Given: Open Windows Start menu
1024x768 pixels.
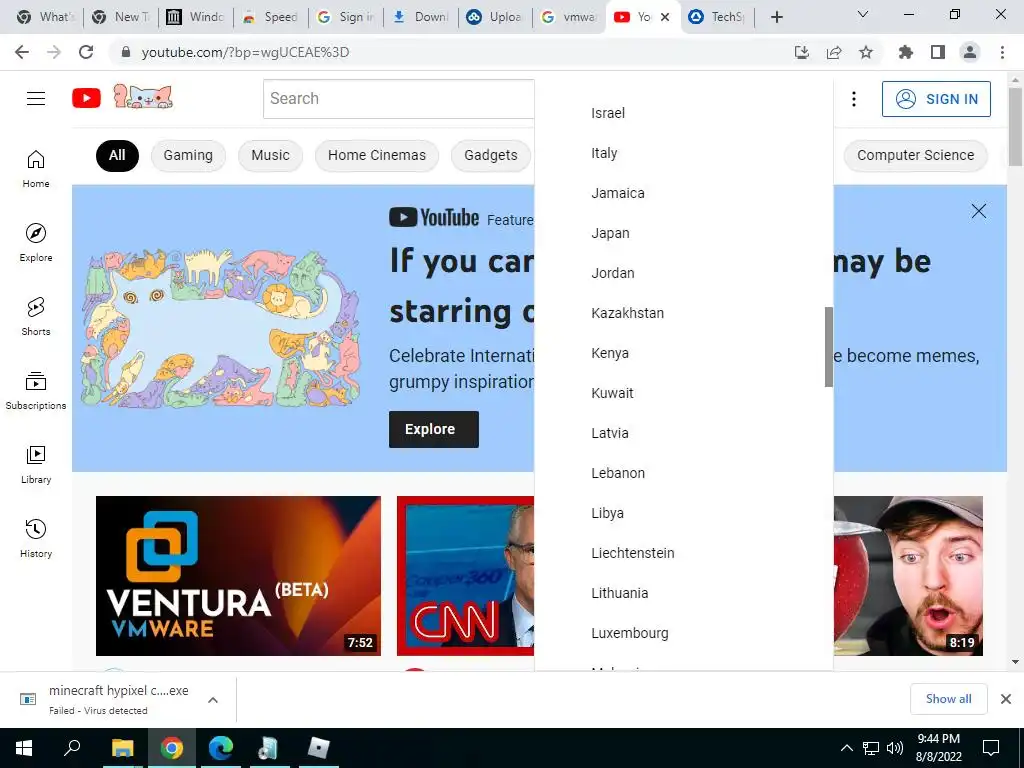Looking at the screenshot, I should click(24, 748).
